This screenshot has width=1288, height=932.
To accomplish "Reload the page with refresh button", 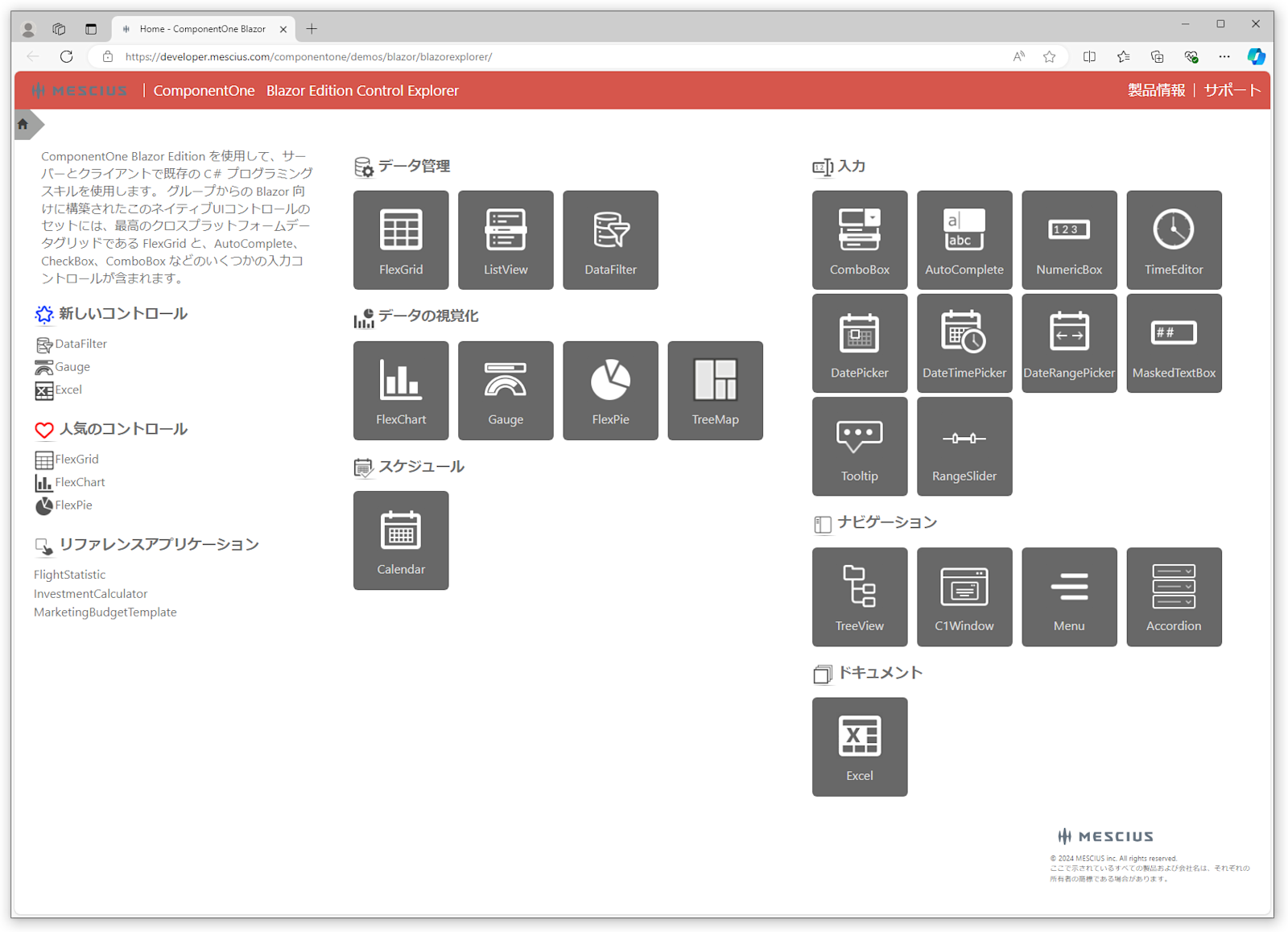I will tap(67, 56).
